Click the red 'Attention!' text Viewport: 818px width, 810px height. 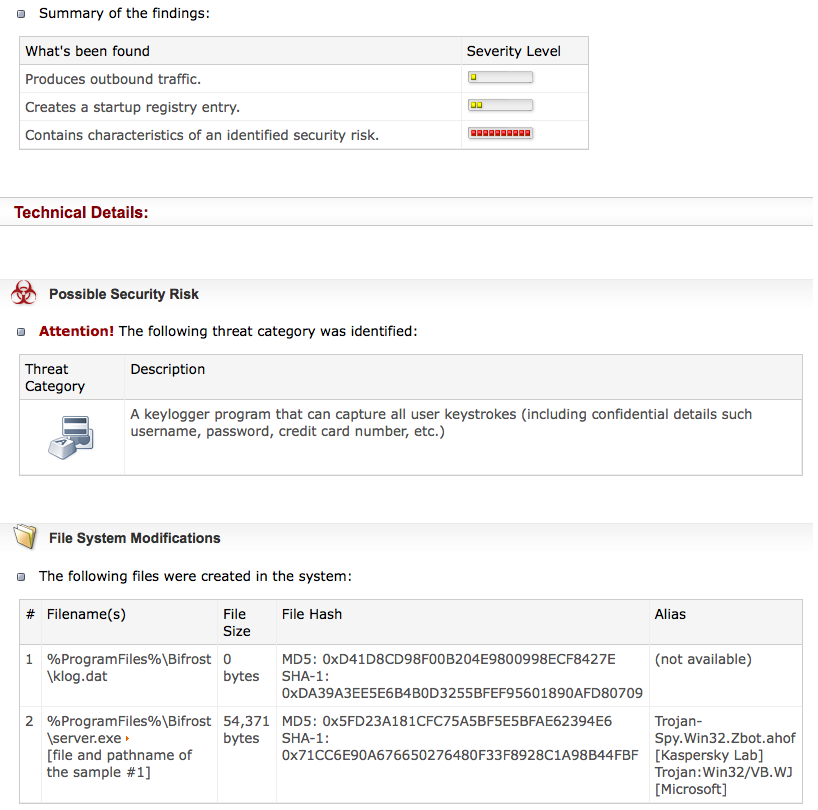(x=76, y=331)
